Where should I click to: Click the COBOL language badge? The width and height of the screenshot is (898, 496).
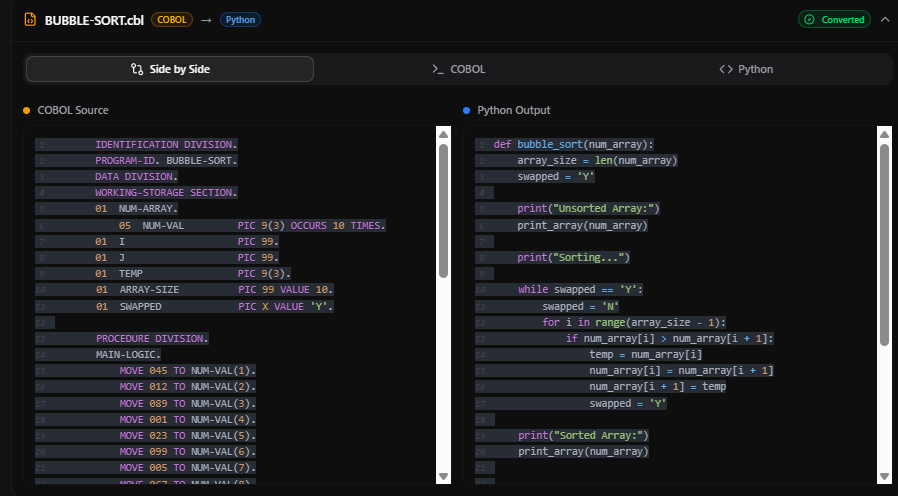(172, 19)
